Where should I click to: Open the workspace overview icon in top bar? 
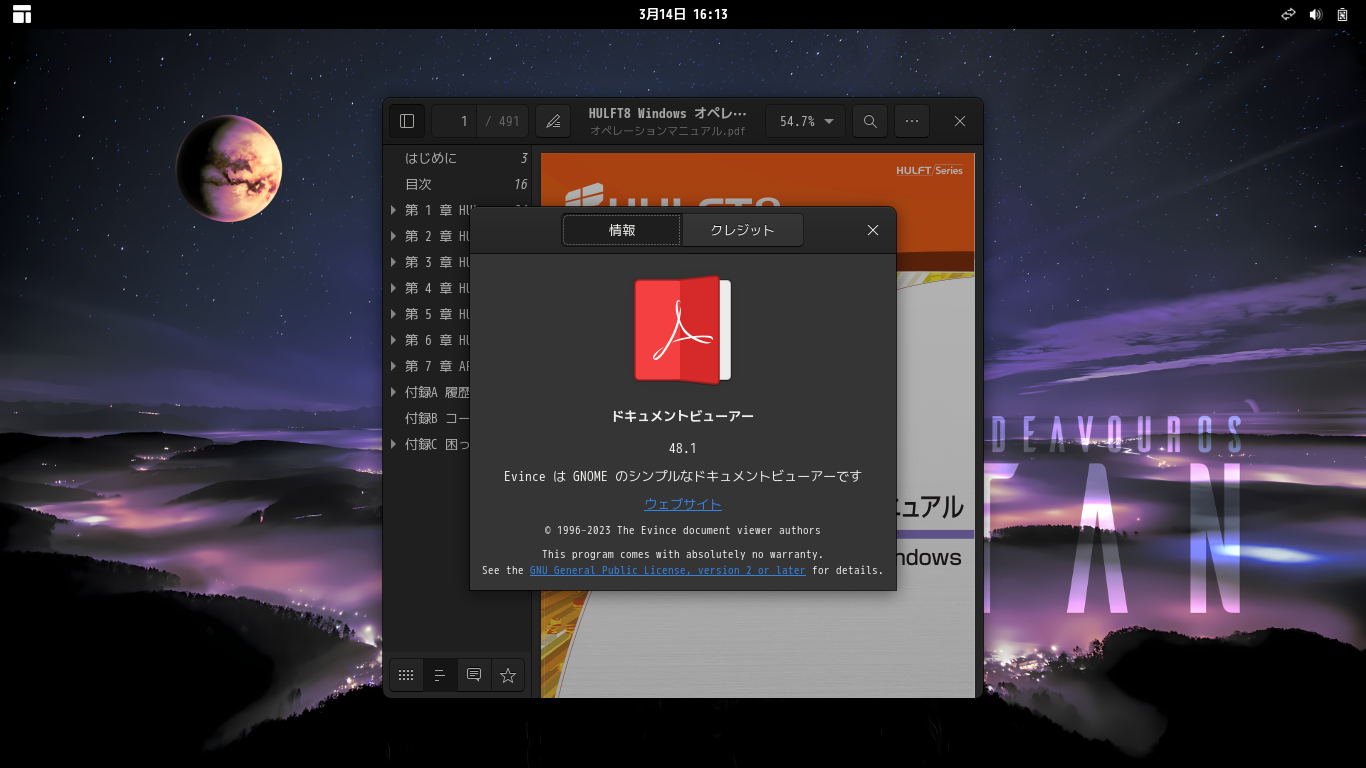(x=22, y=14)
